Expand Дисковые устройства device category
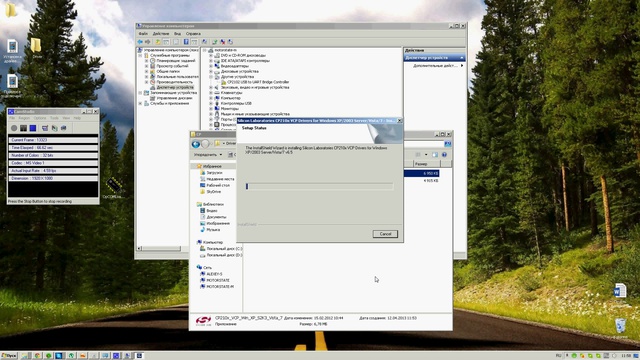The width and height of the screenshot is (640, 360). click(211, 71)
